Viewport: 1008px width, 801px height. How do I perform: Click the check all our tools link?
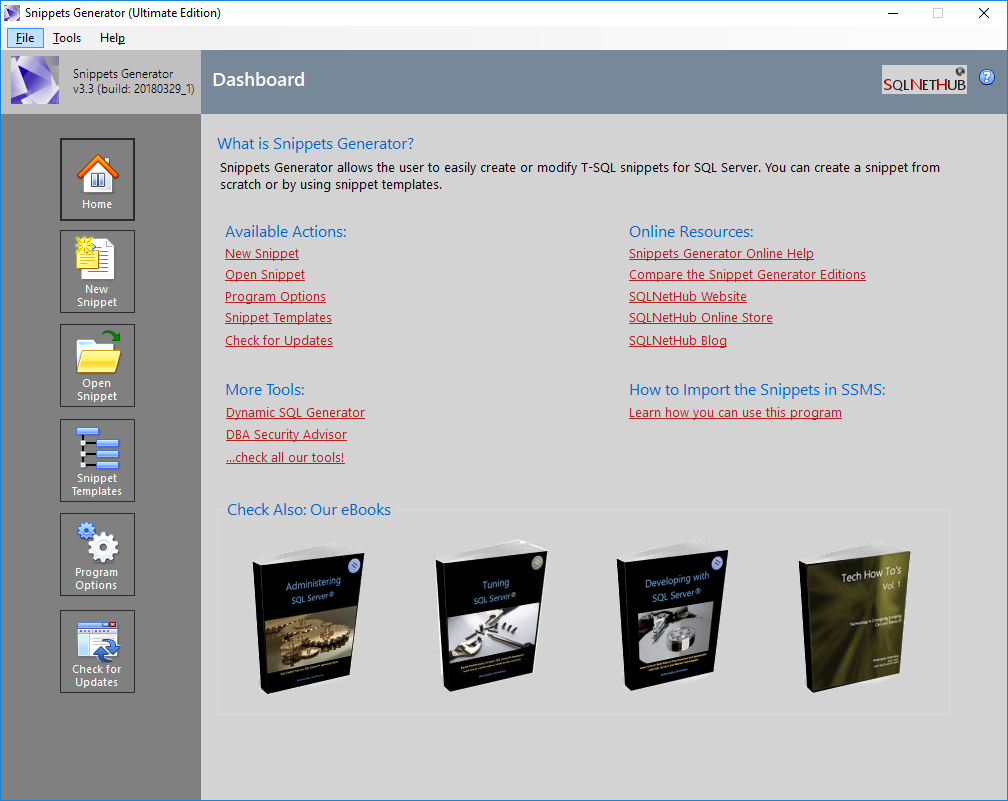point(285,458)
